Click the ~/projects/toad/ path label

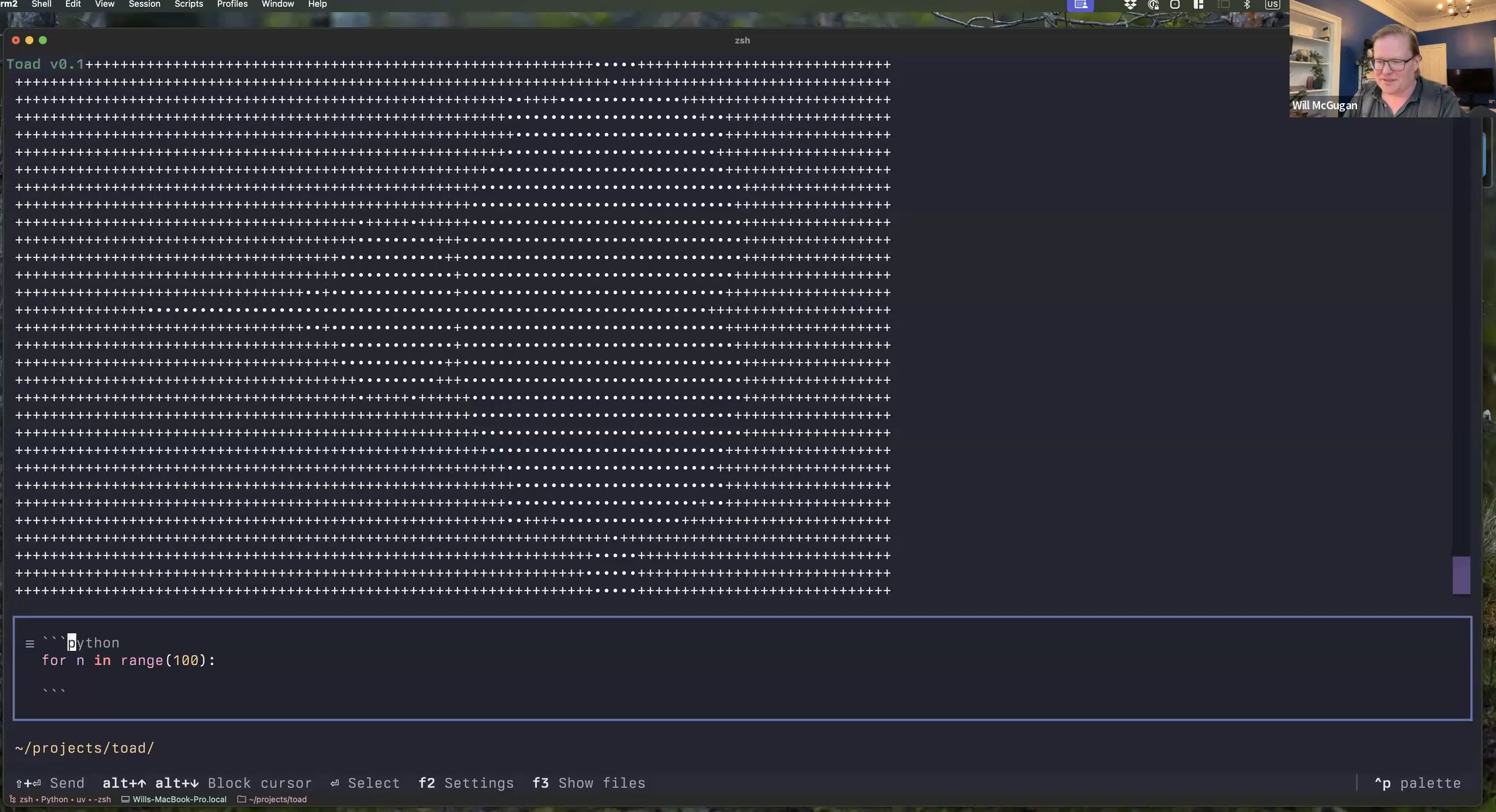[84, 748]
